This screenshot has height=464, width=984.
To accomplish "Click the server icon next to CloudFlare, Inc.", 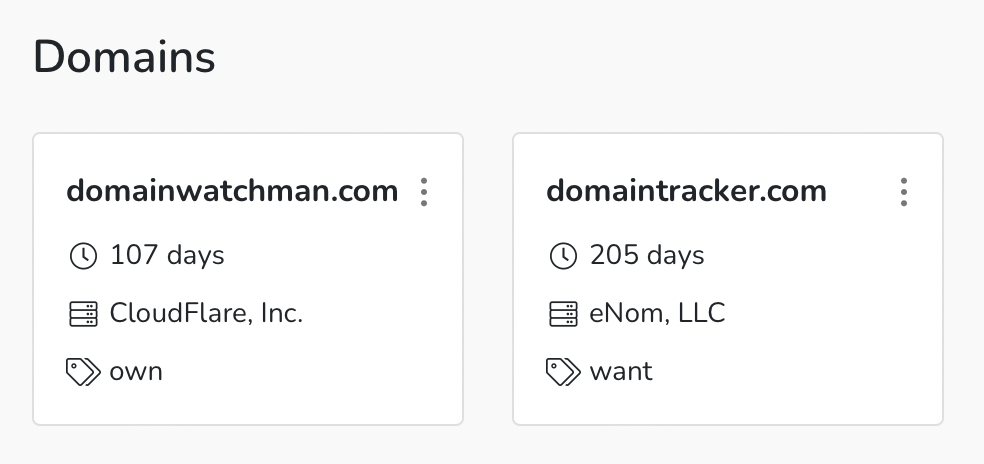I will (x=83, y=314).
